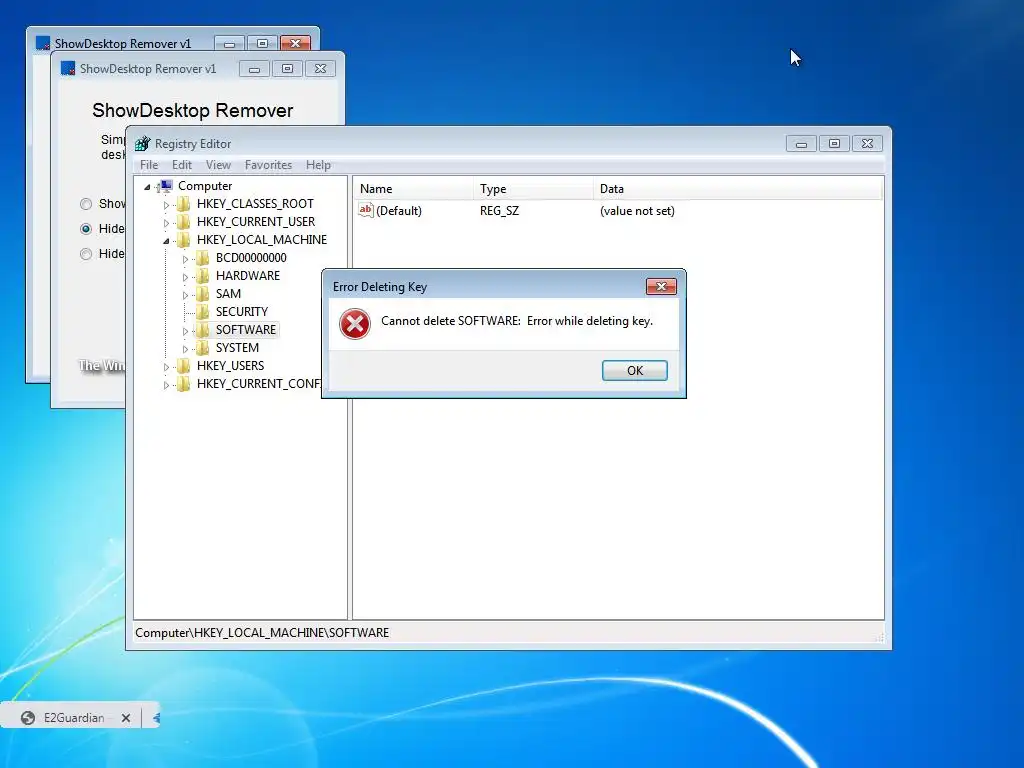The height and width of the screenshot is (768, 1024).
Task: Open the File menu in Registry Editor
Action: [149, 165]
